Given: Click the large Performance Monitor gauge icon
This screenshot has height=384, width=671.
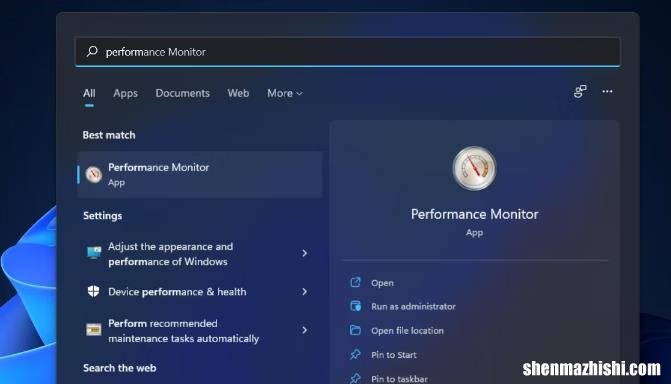Looking at the screenshot, I should click(x=474, y=168).
